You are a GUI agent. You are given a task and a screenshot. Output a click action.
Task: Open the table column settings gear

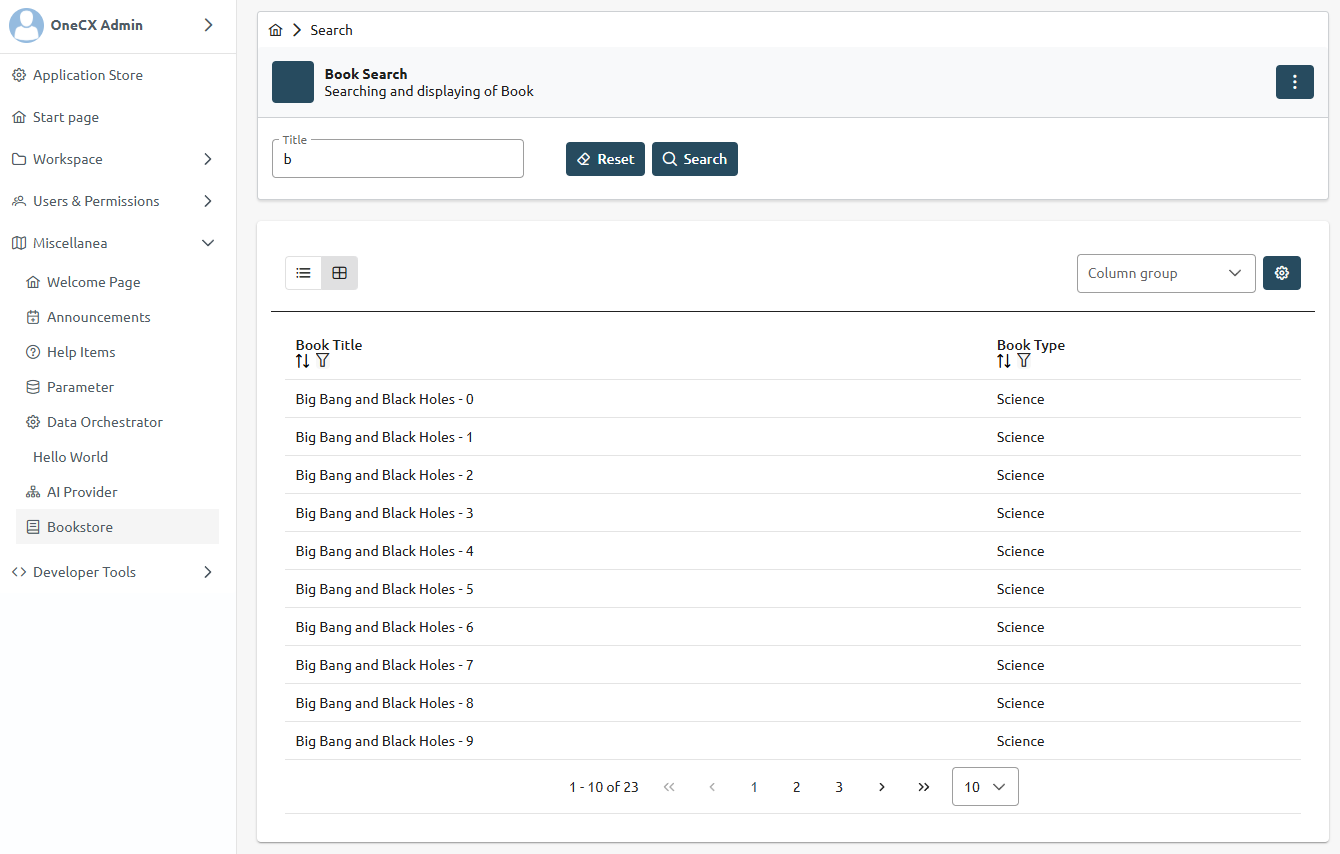tap(1282, 272)
